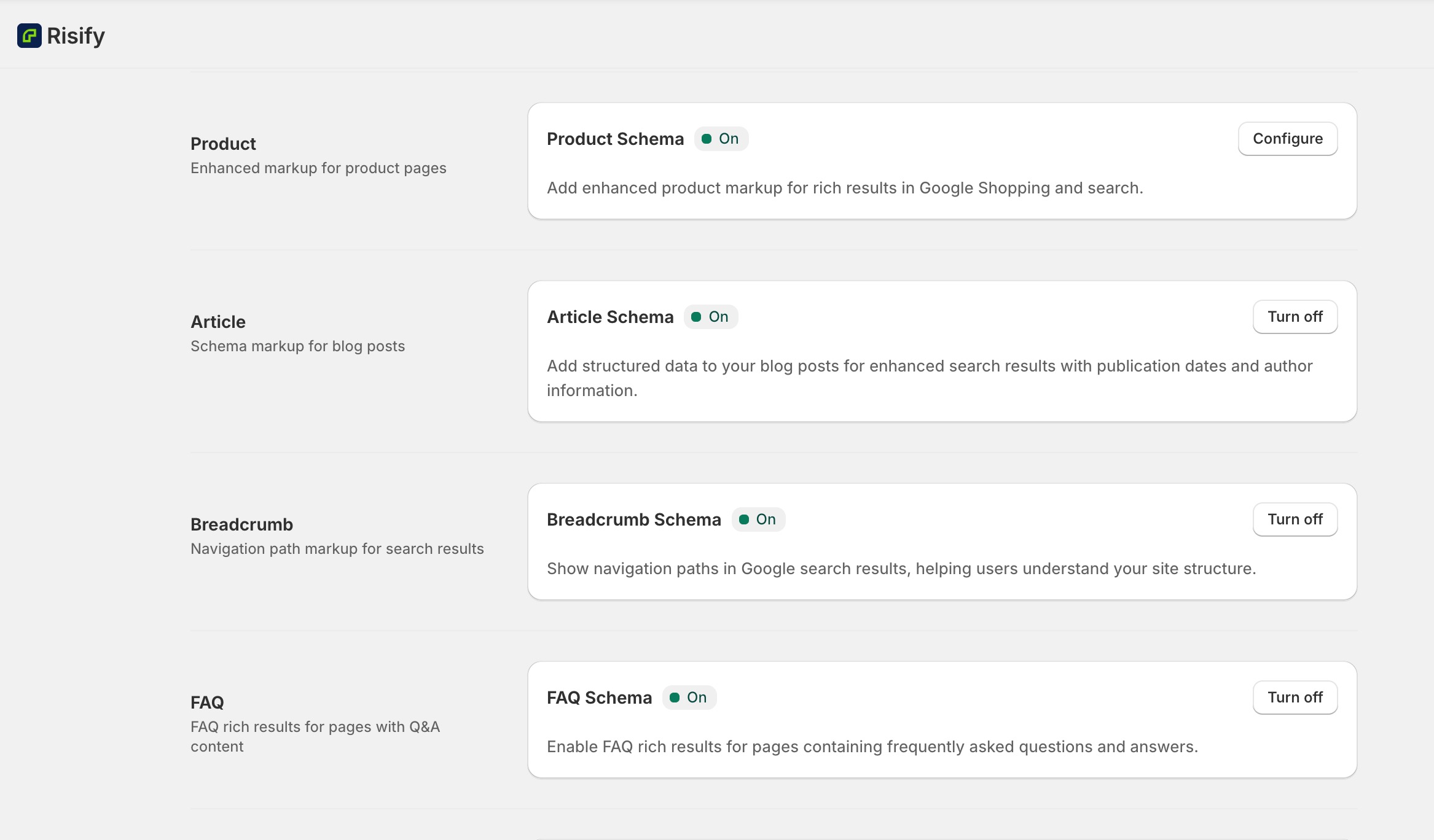Turn off Article Schema
1434x840 pixels.
[x=1295, y=316]
